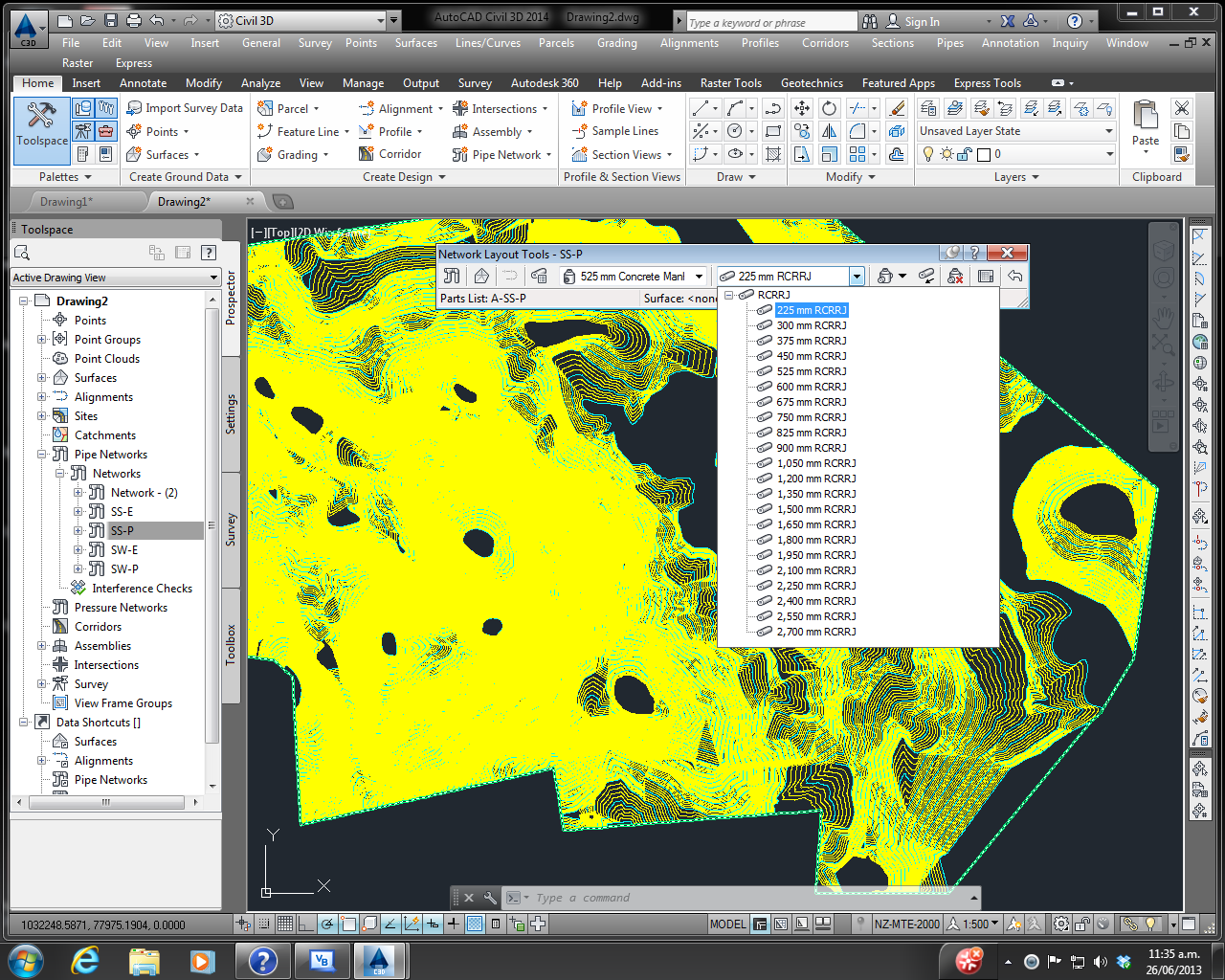Collapse the RCRRJ tree node
This screenshot has height=980, width=1225.
(x=728, y=295)
